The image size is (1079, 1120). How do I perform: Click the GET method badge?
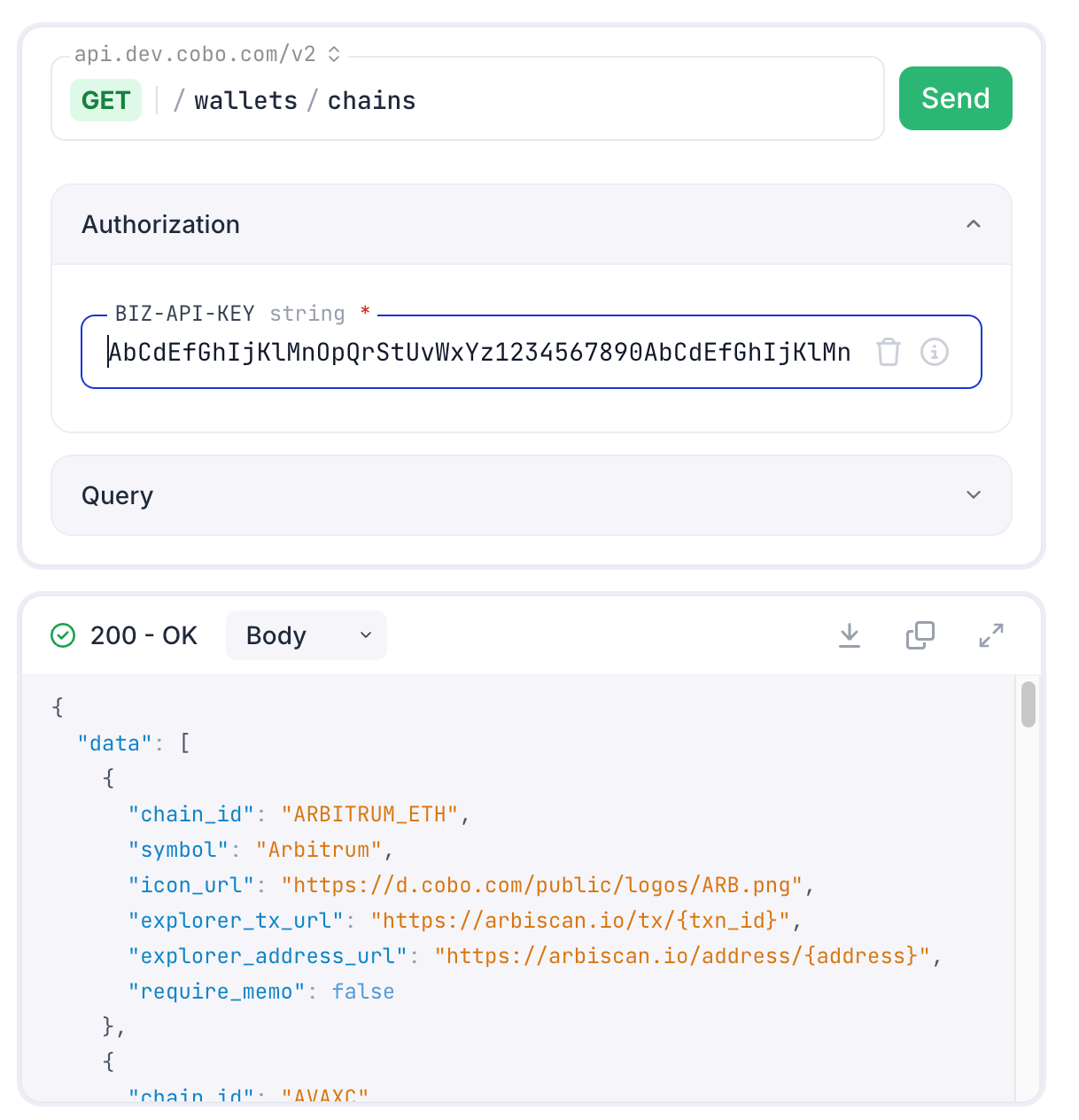106,100
